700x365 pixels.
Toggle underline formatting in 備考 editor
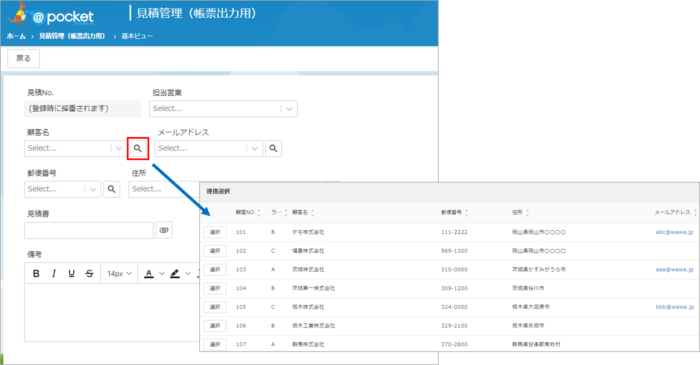point(71,274)
